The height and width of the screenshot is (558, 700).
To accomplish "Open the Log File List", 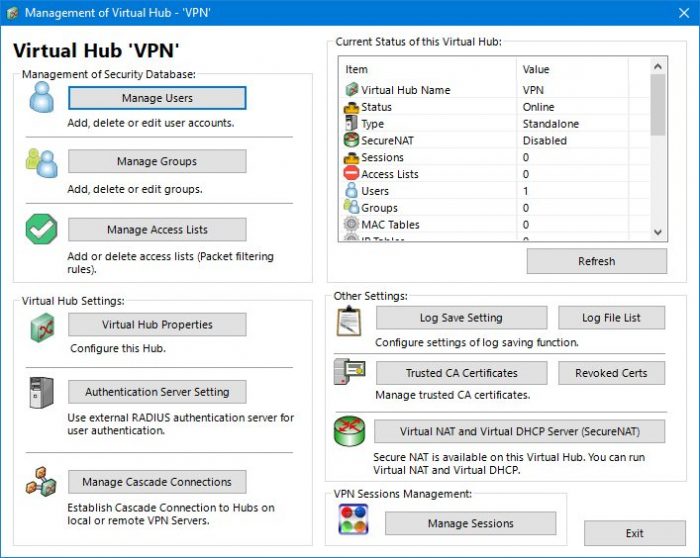I will click(x=611, y=318).
